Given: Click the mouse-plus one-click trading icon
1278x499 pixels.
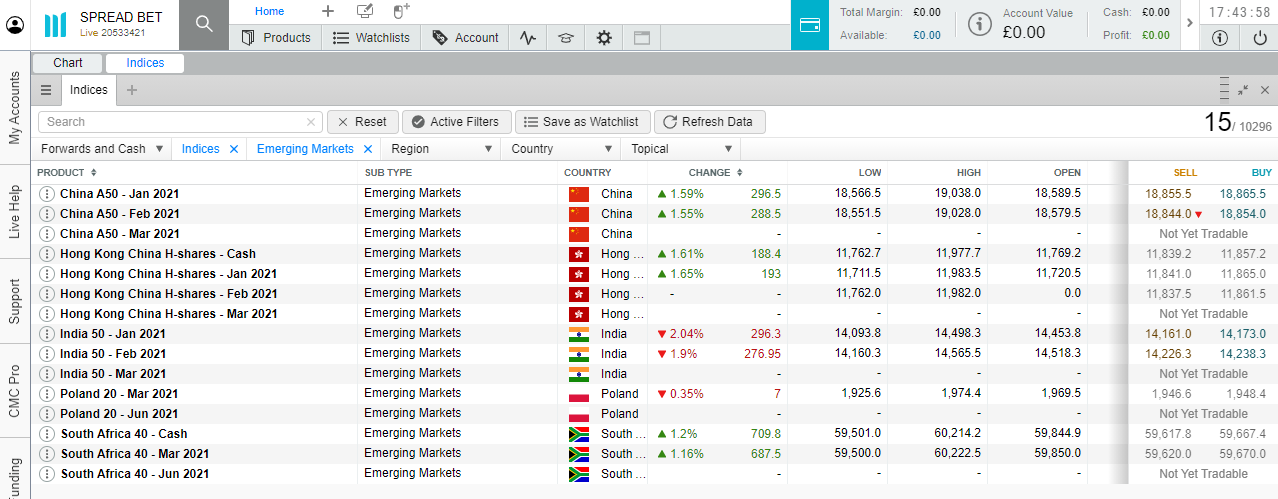Looking at the screenshot, I should pos(401,11).
